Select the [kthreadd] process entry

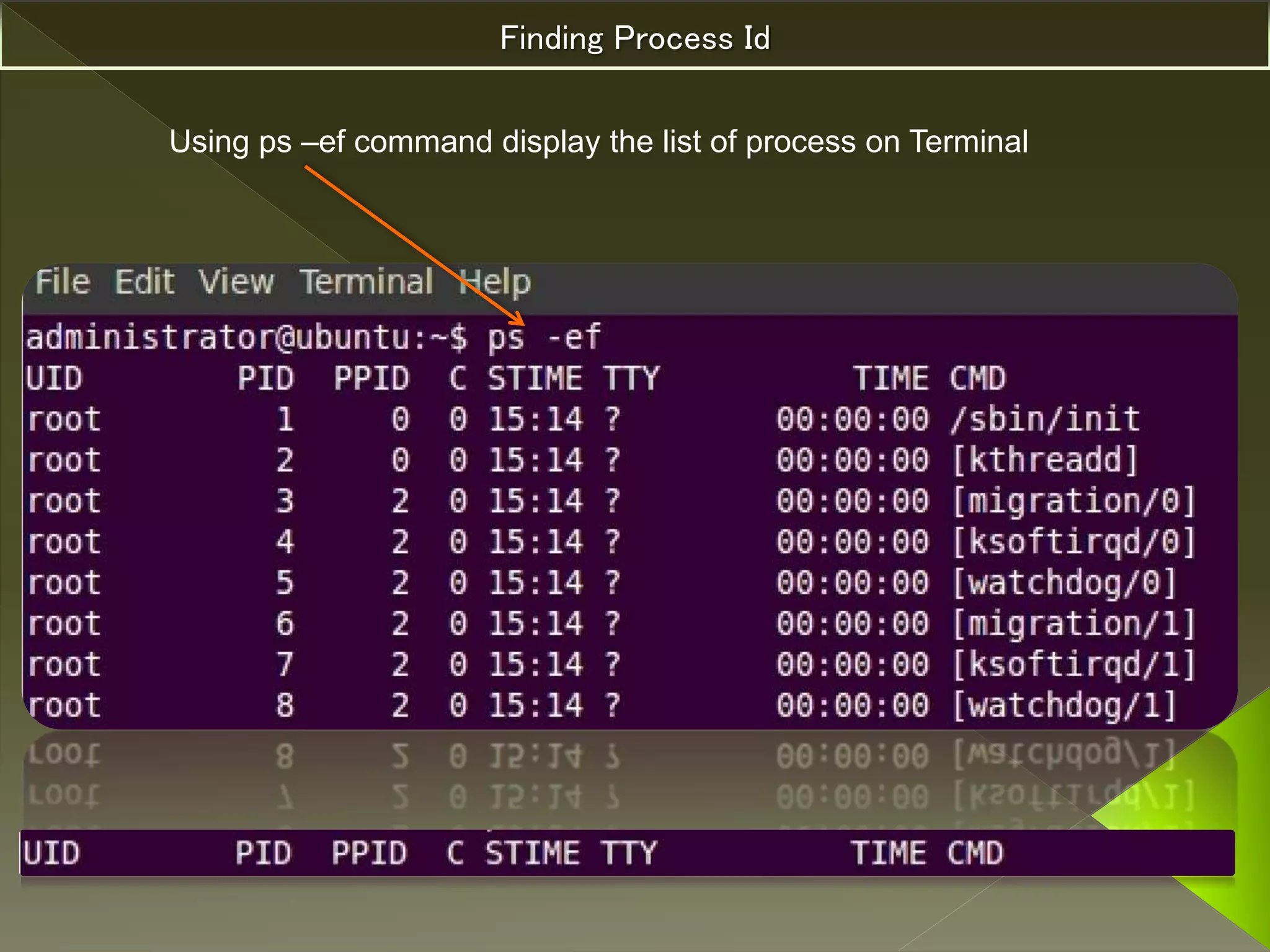(x=1045, y=461)
